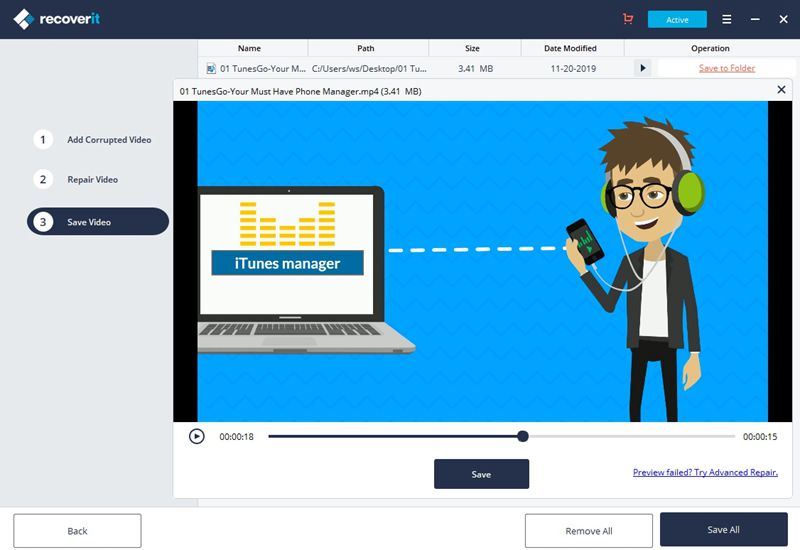This screenshot has height=550, width=800.
Task: Click the Path column header
Action: 365,48
